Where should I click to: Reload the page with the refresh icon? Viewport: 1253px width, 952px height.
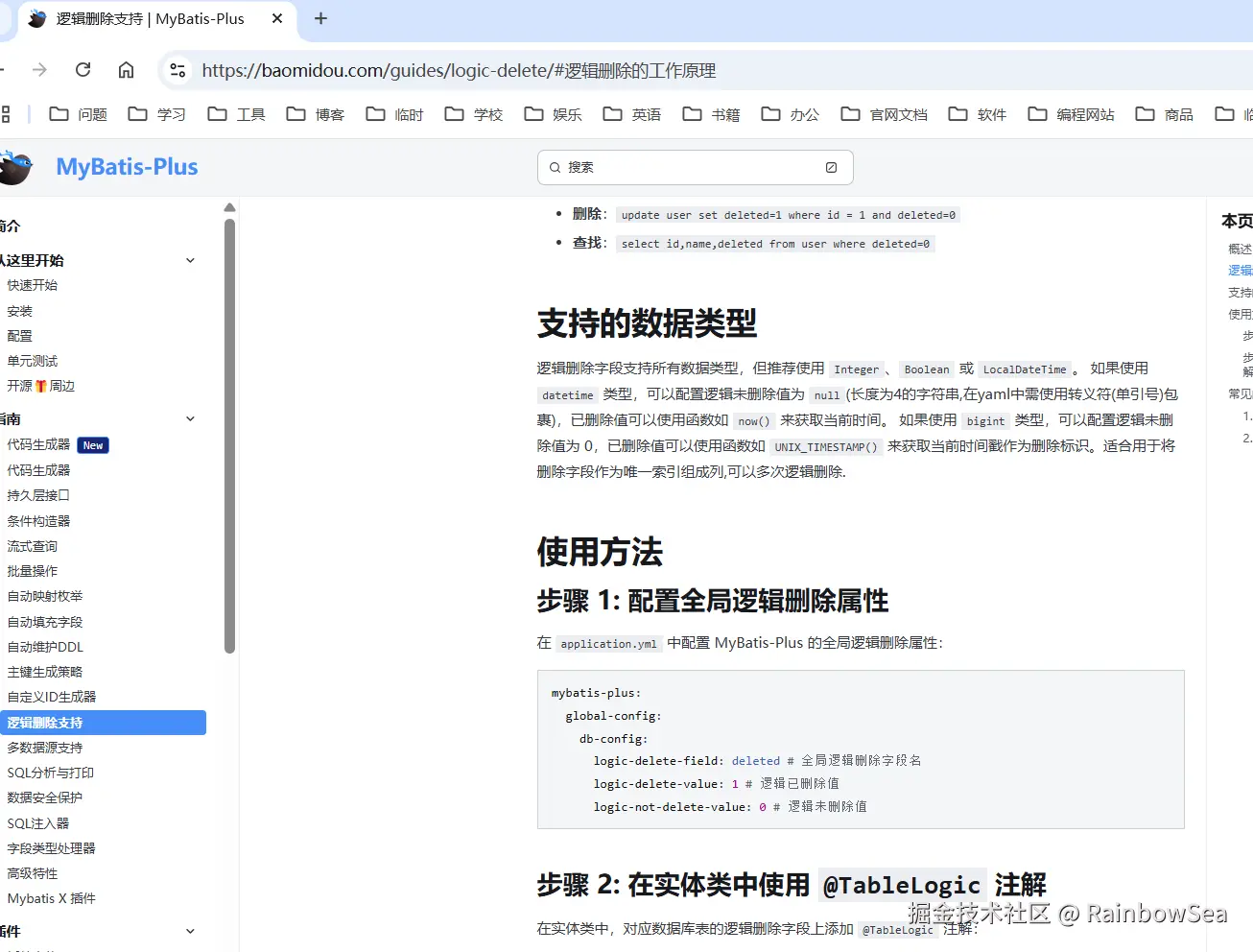click(83, 70)
